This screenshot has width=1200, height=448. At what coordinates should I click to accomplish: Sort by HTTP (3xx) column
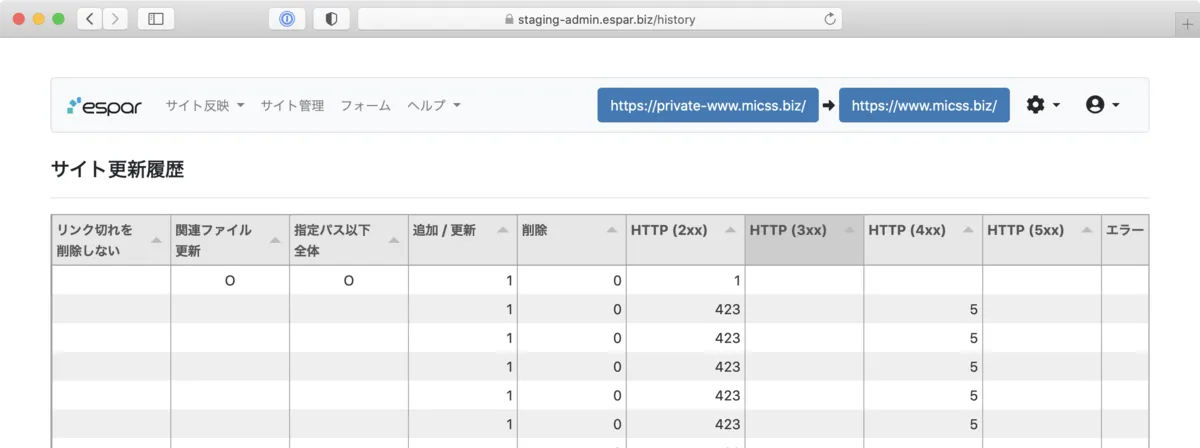[x=804, y=240]
